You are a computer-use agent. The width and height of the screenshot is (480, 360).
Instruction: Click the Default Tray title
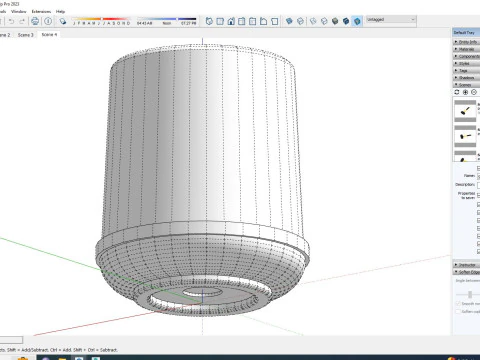(x=464, y=33)
